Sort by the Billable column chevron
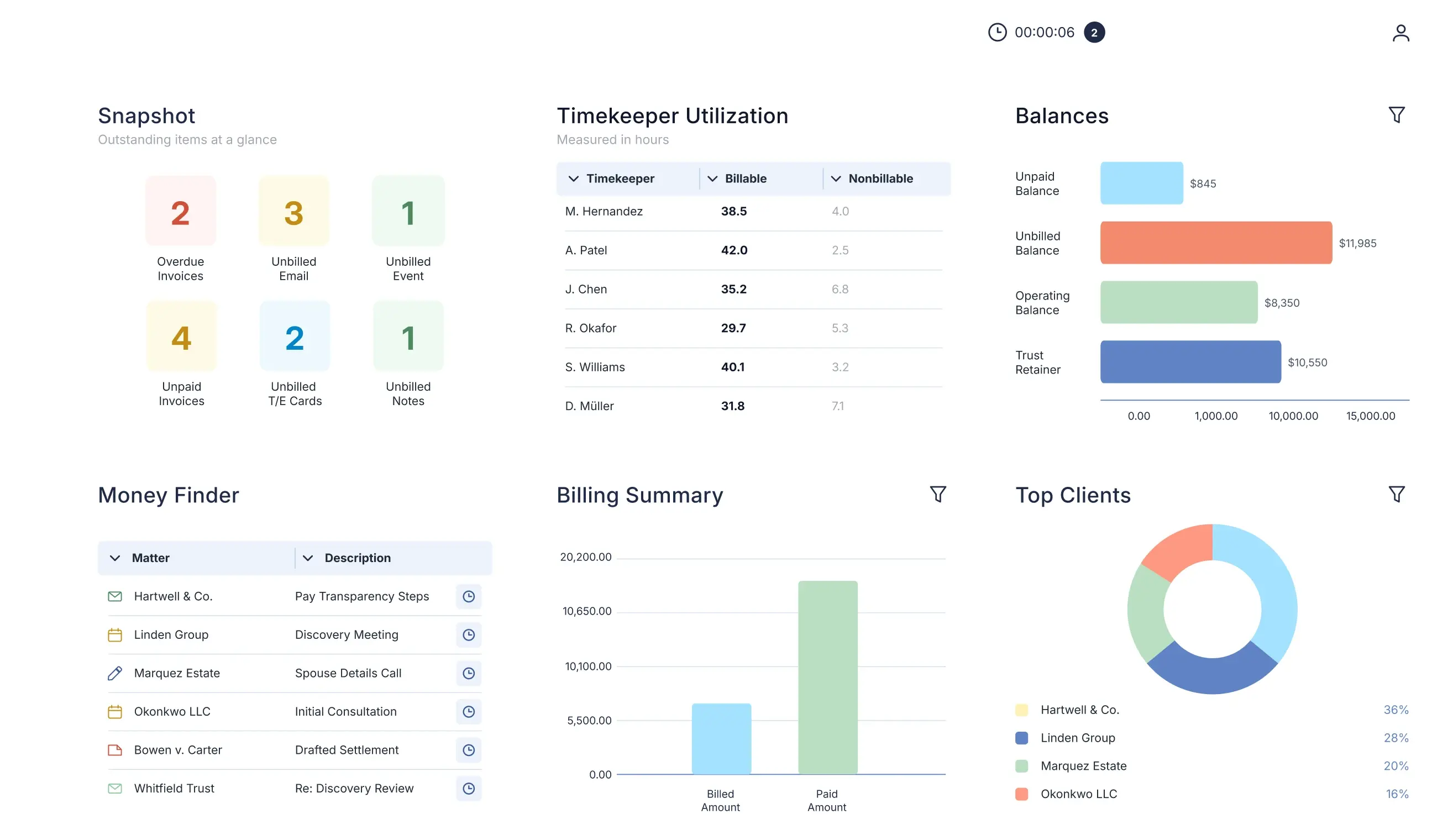The width and height of the screenshot is (1448, 840). (712, 179)
